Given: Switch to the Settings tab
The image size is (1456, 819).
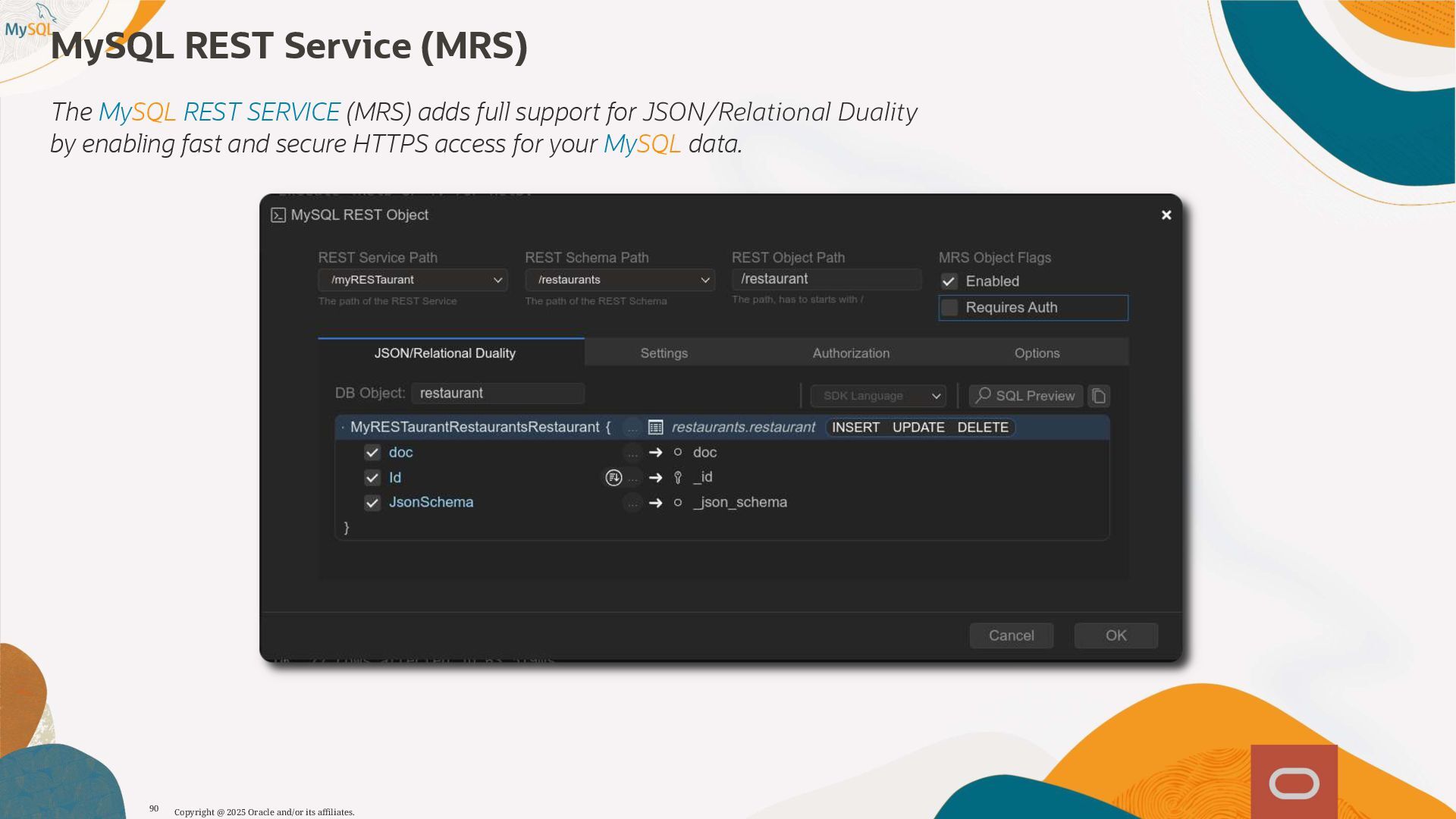Looking at the screenshot, I should point(664,353).
